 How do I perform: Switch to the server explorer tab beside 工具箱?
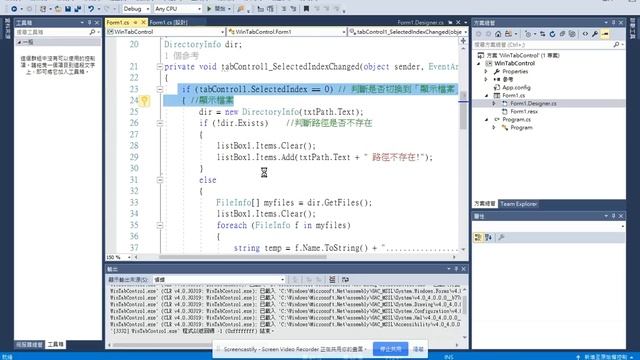(x=29, y=344)
